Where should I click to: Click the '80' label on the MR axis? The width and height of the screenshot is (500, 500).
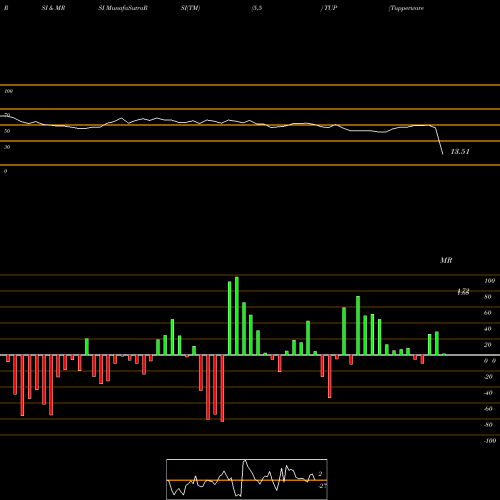pyautogui.click(x=488, y=297)
